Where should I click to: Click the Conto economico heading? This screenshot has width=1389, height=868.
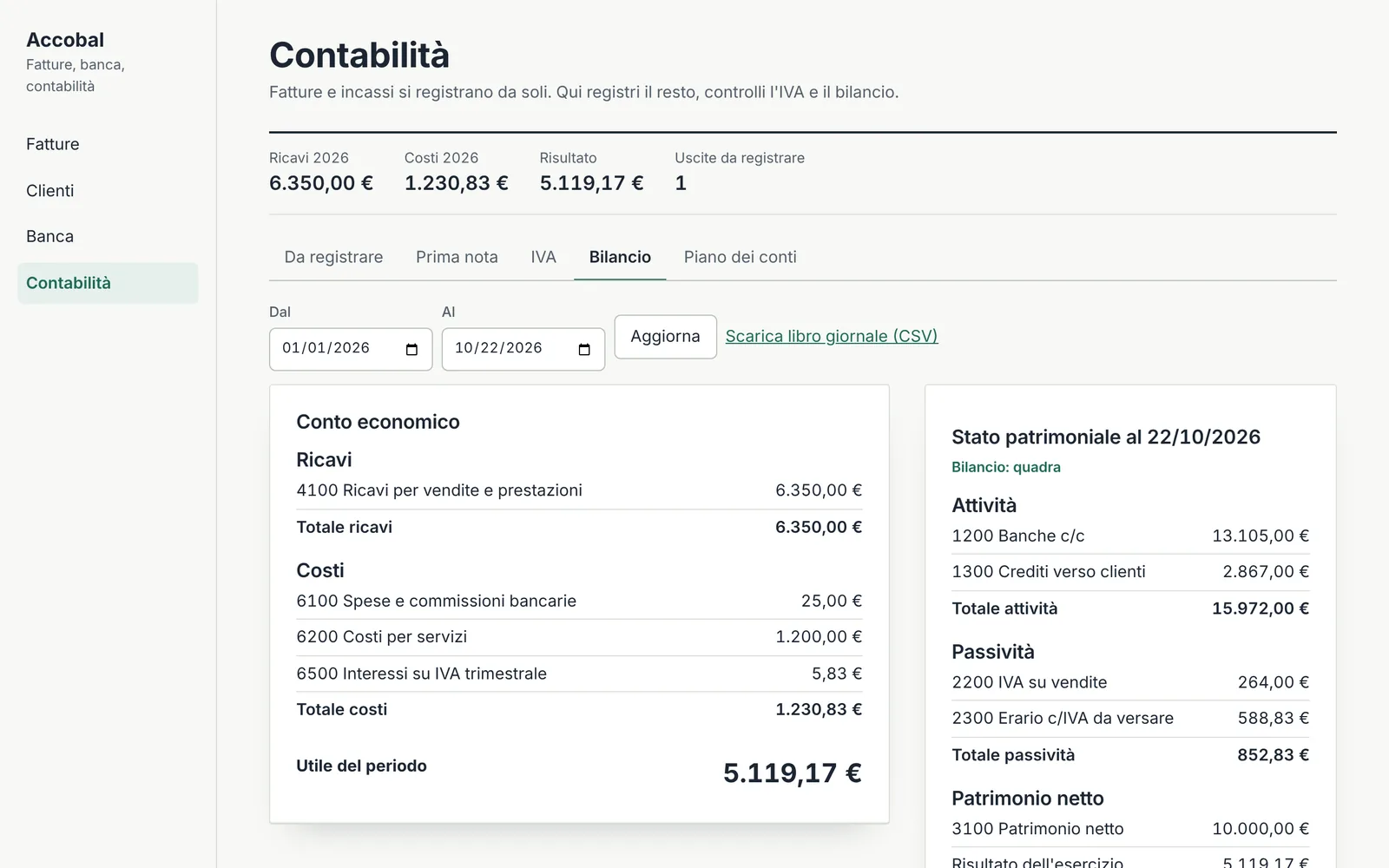coord(378,422)
